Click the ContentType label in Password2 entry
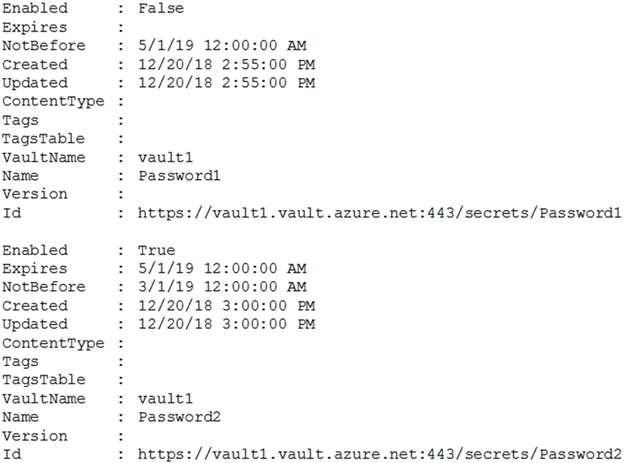 [52, 343]
